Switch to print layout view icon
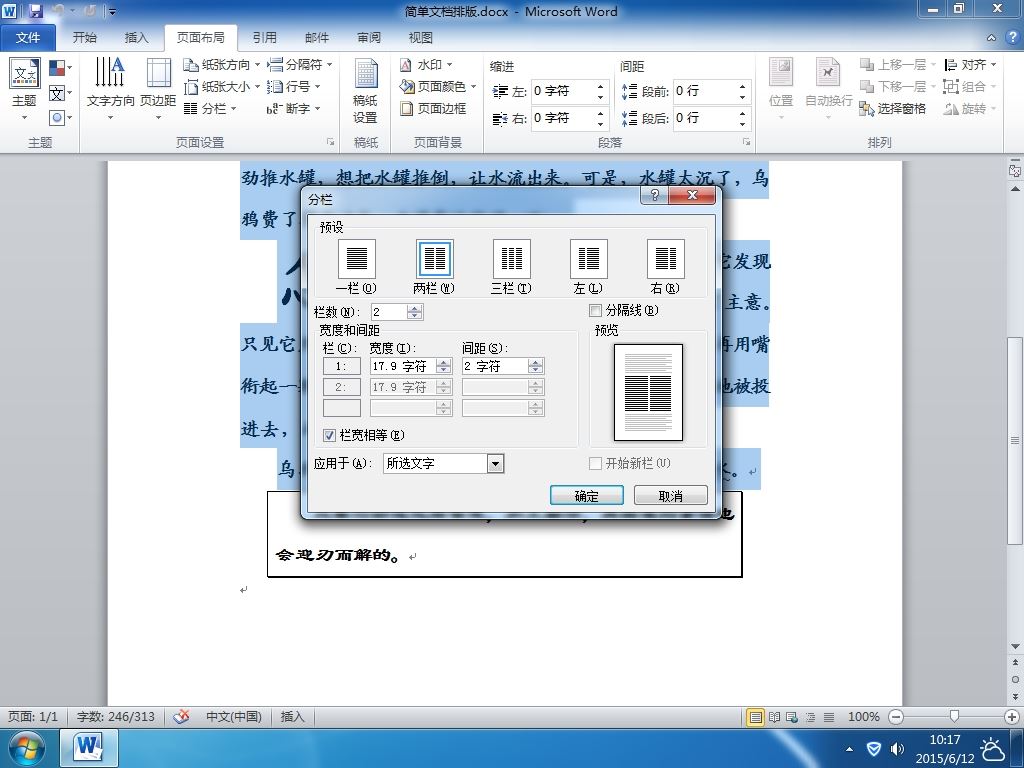This screenshot has height=768, width=1024. (x=756, y=717)
